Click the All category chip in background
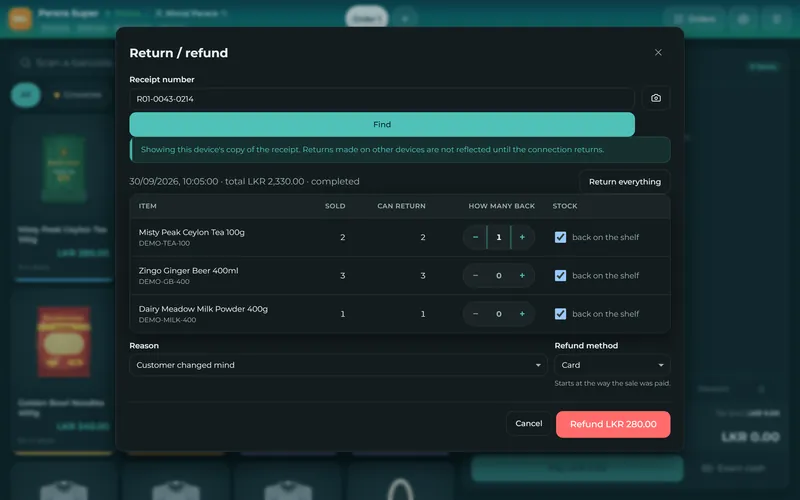The height and width of the screenshot is (500, 800). (x=26, y=95)
